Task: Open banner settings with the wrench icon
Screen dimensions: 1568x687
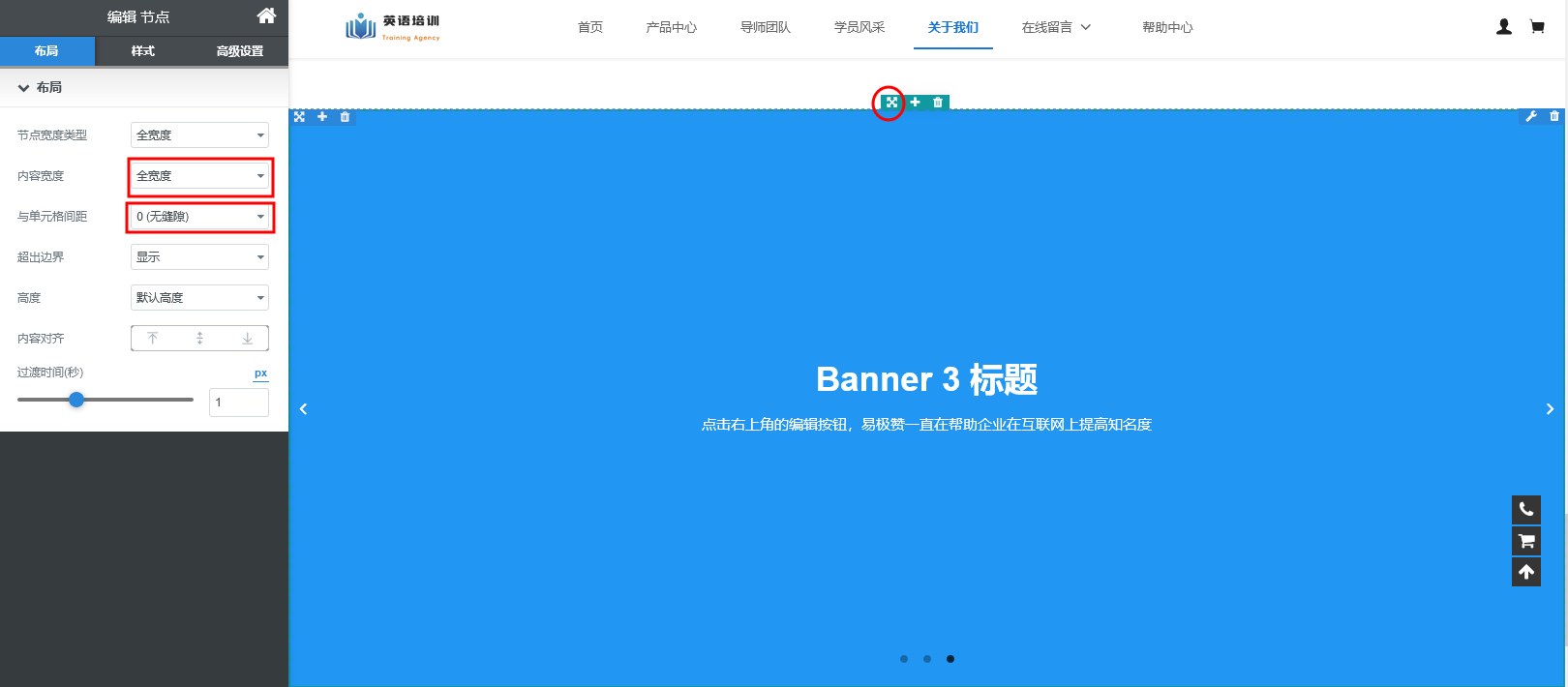Action: pos(1531,116)
